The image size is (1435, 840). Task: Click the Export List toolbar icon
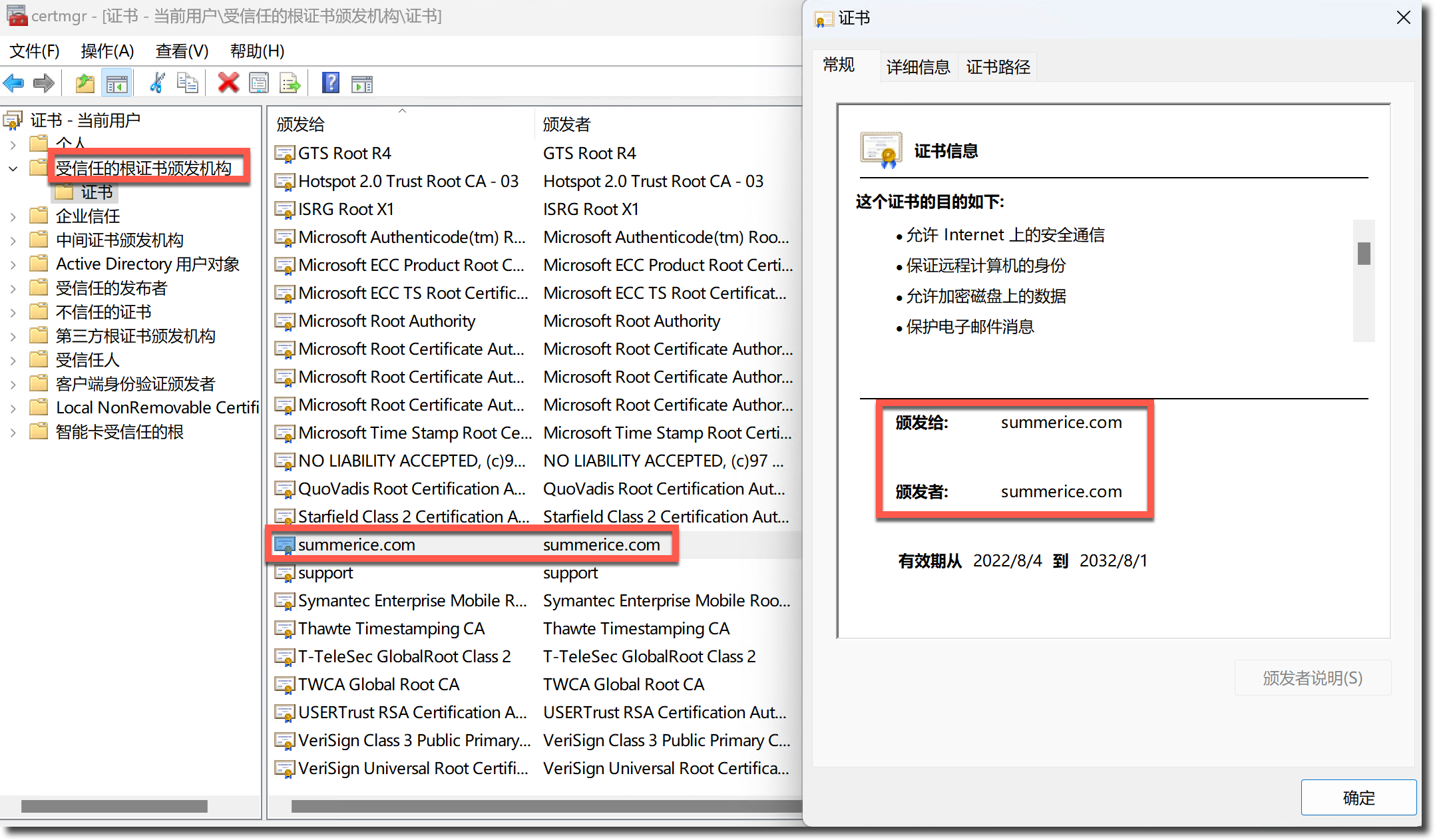click(290, 83)
